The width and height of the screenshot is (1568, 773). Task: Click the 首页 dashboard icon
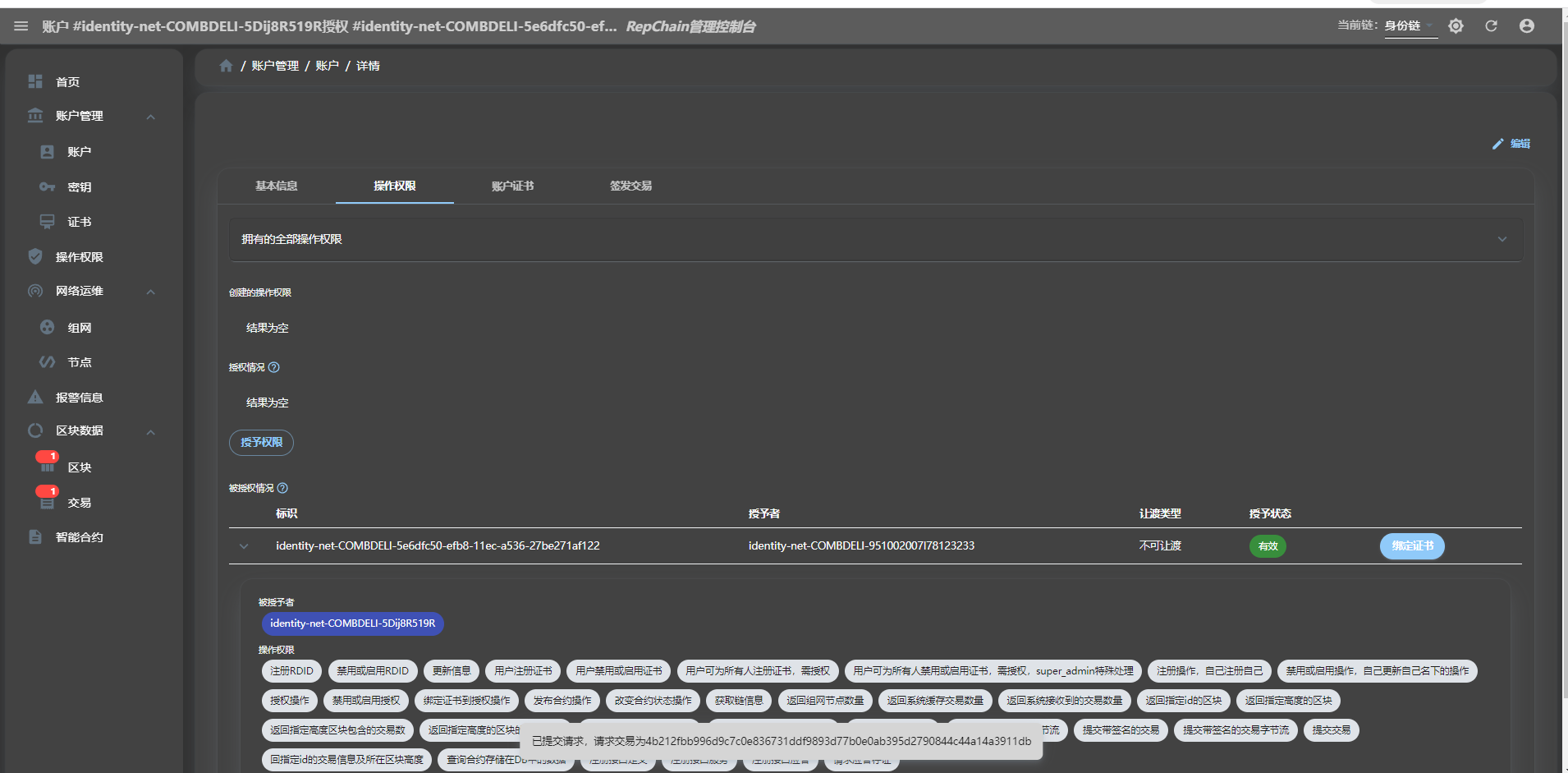point(35,81)
